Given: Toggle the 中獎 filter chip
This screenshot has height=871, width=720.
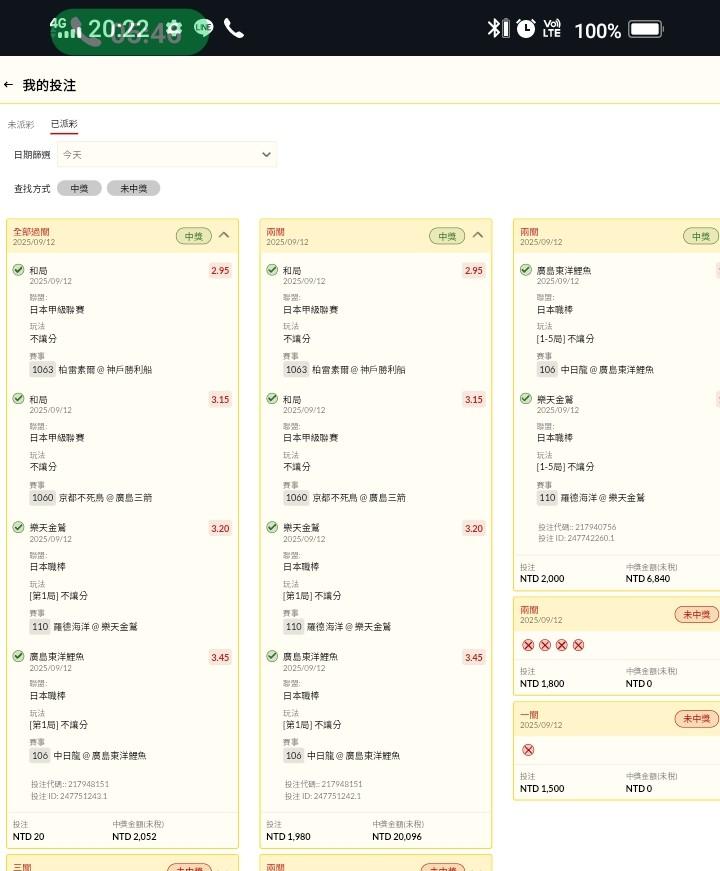Looking at the screenshot, I should tap(79, 188).
